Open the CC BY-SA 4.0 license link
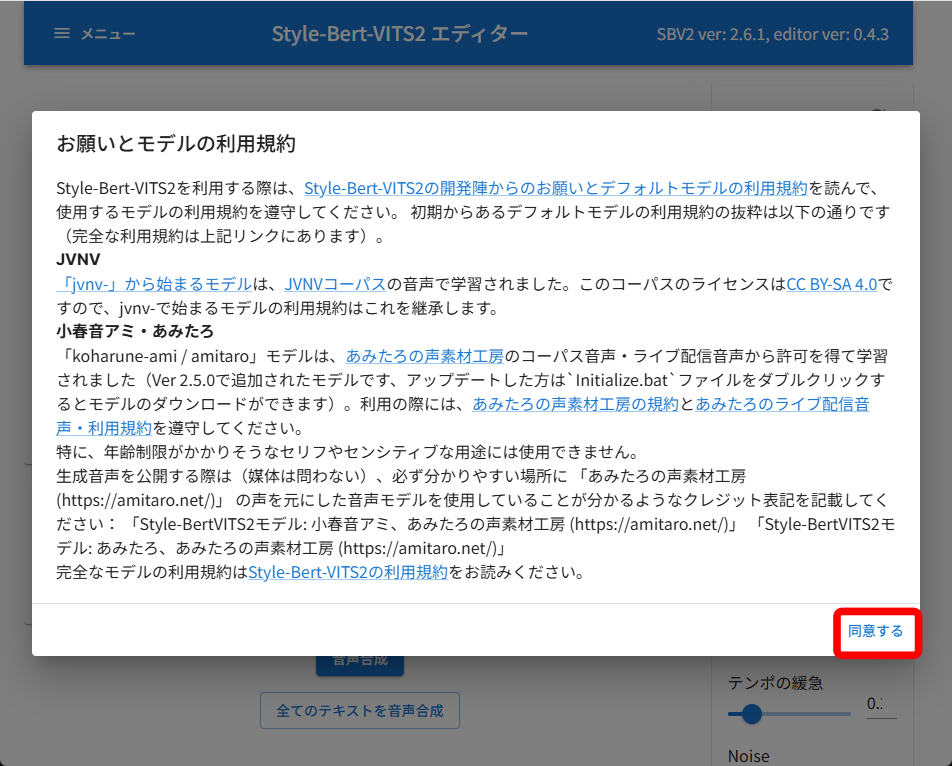 [831, 284]
